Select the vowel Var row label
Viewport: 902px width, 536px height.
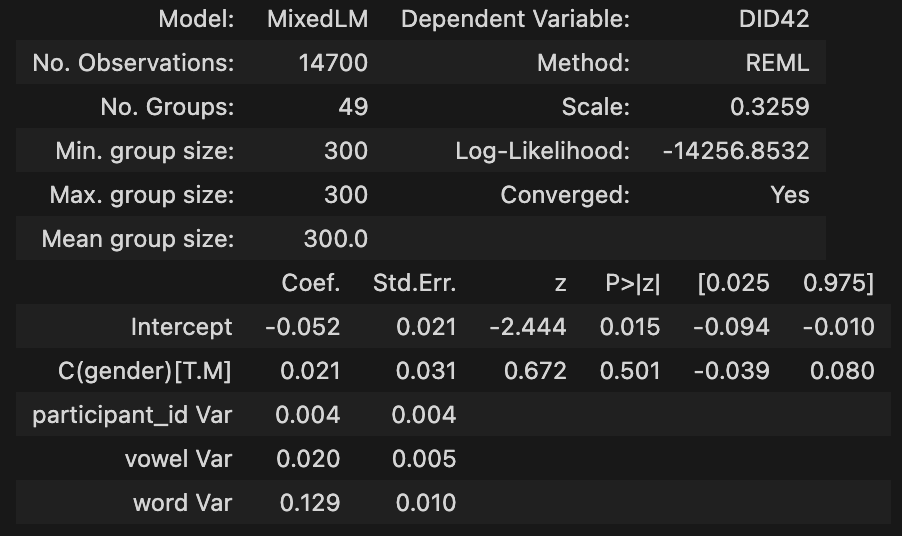pos(176,459)
